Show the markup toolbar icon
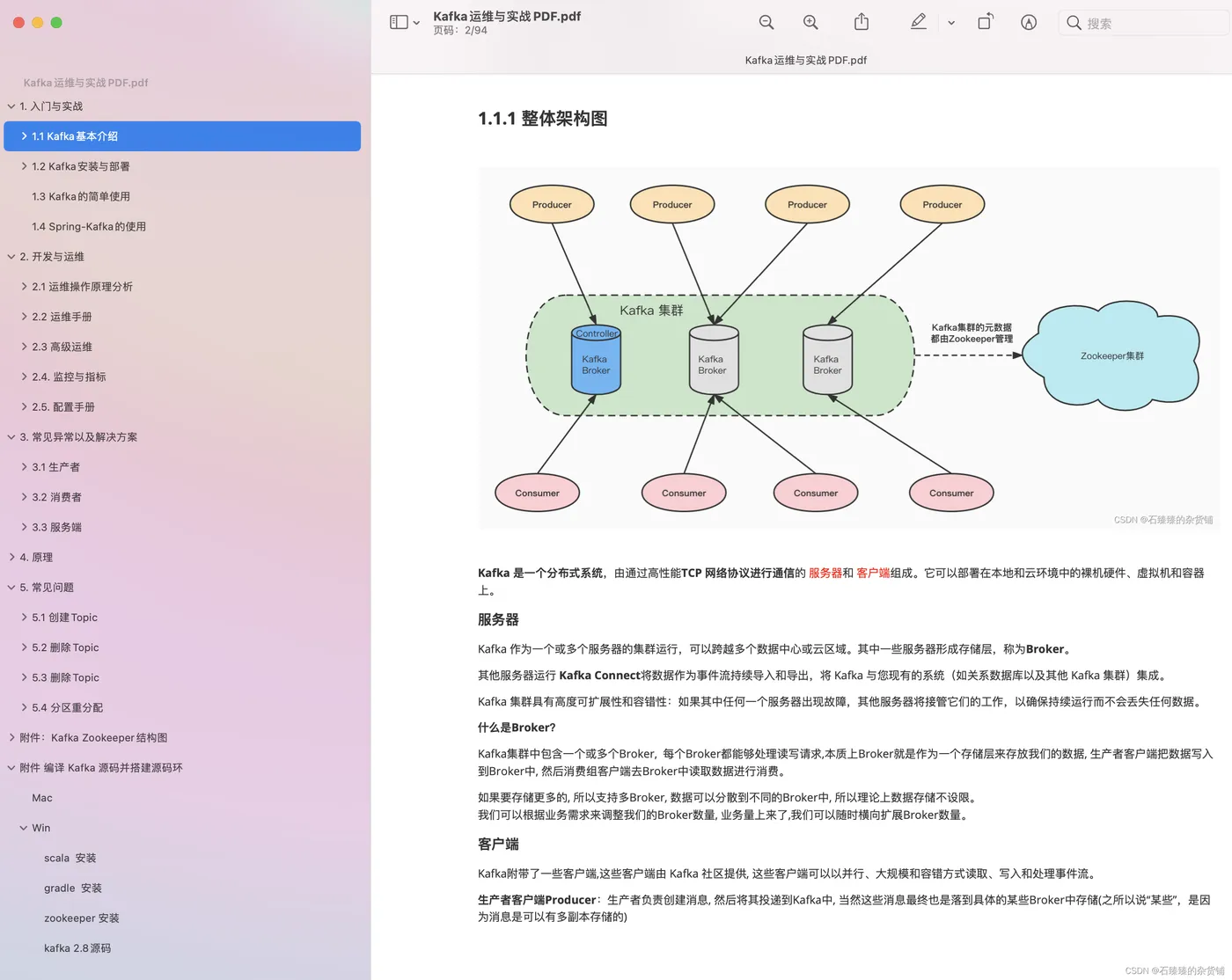 [x=1029, y=22]
